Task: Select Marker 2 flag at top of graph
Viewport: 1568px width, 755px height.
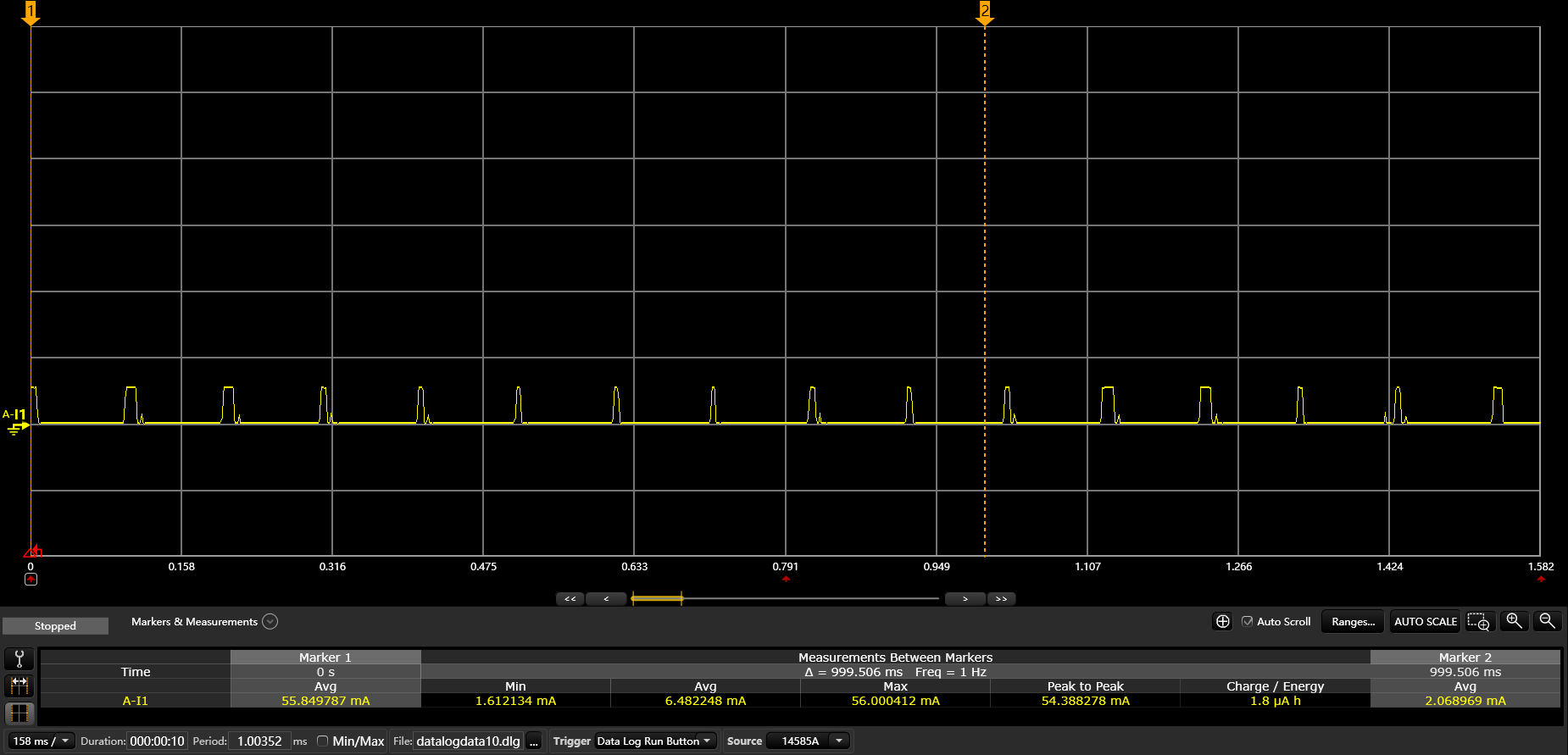Action: [x=985, y=13]
